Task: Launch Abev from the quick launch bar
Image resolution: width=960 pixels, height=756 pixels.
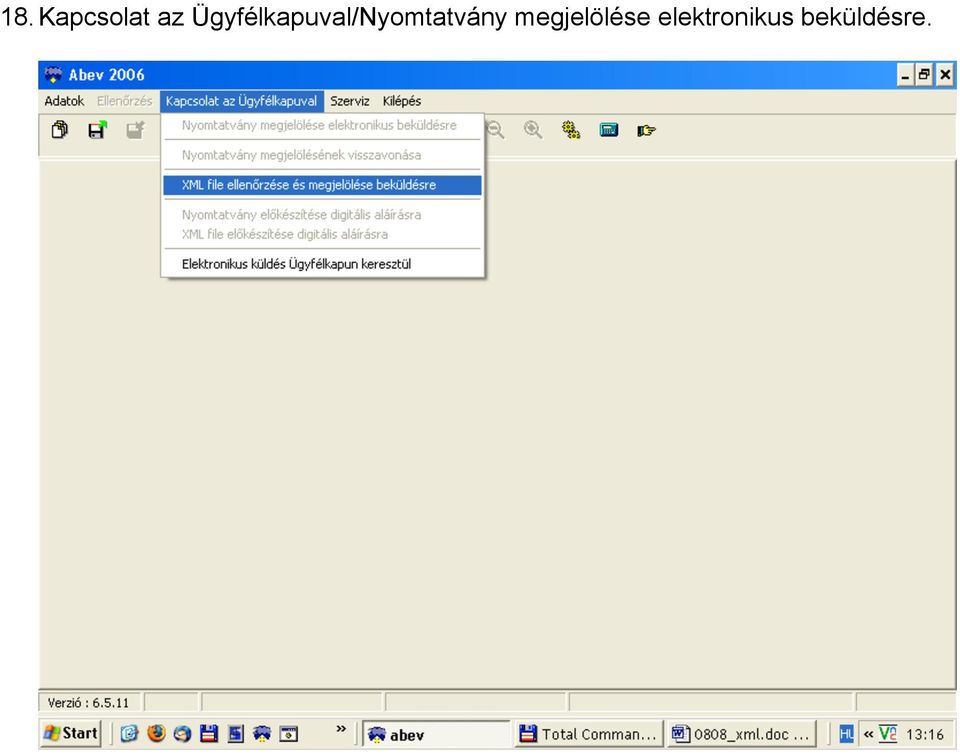Action: click(x=262, y=733)
